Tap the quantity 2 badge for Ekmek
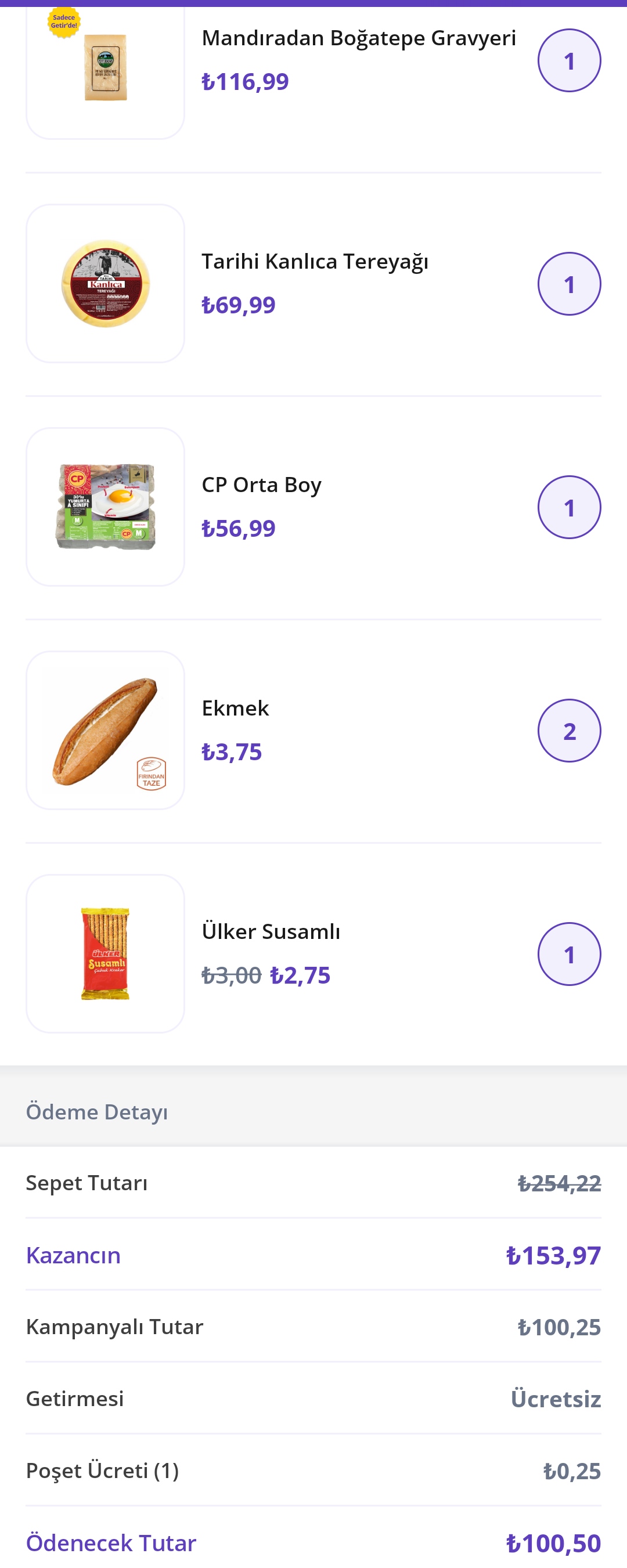The width and height of the screenshot is (627, 1568). coord(569,731)
